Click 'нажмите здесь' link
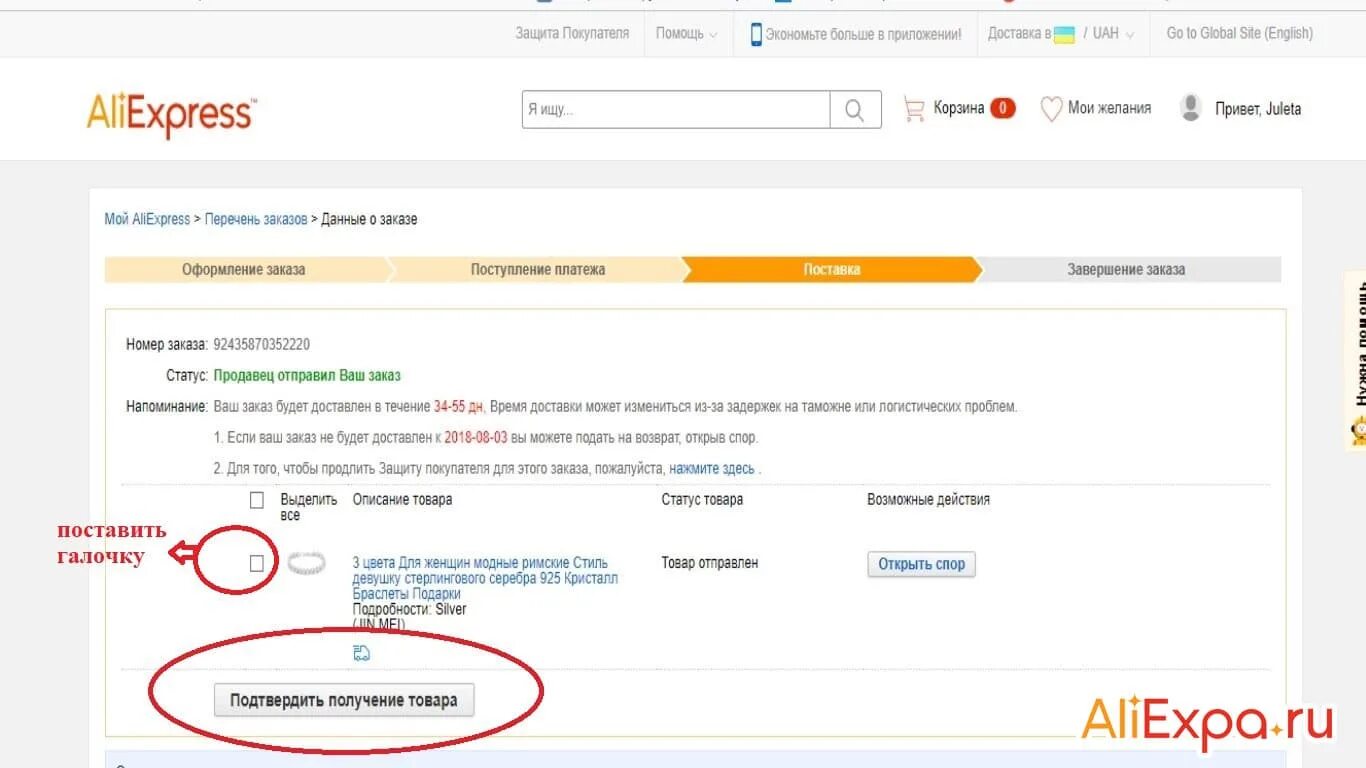This screenshot has height=768, width=1366. [712, 468]
